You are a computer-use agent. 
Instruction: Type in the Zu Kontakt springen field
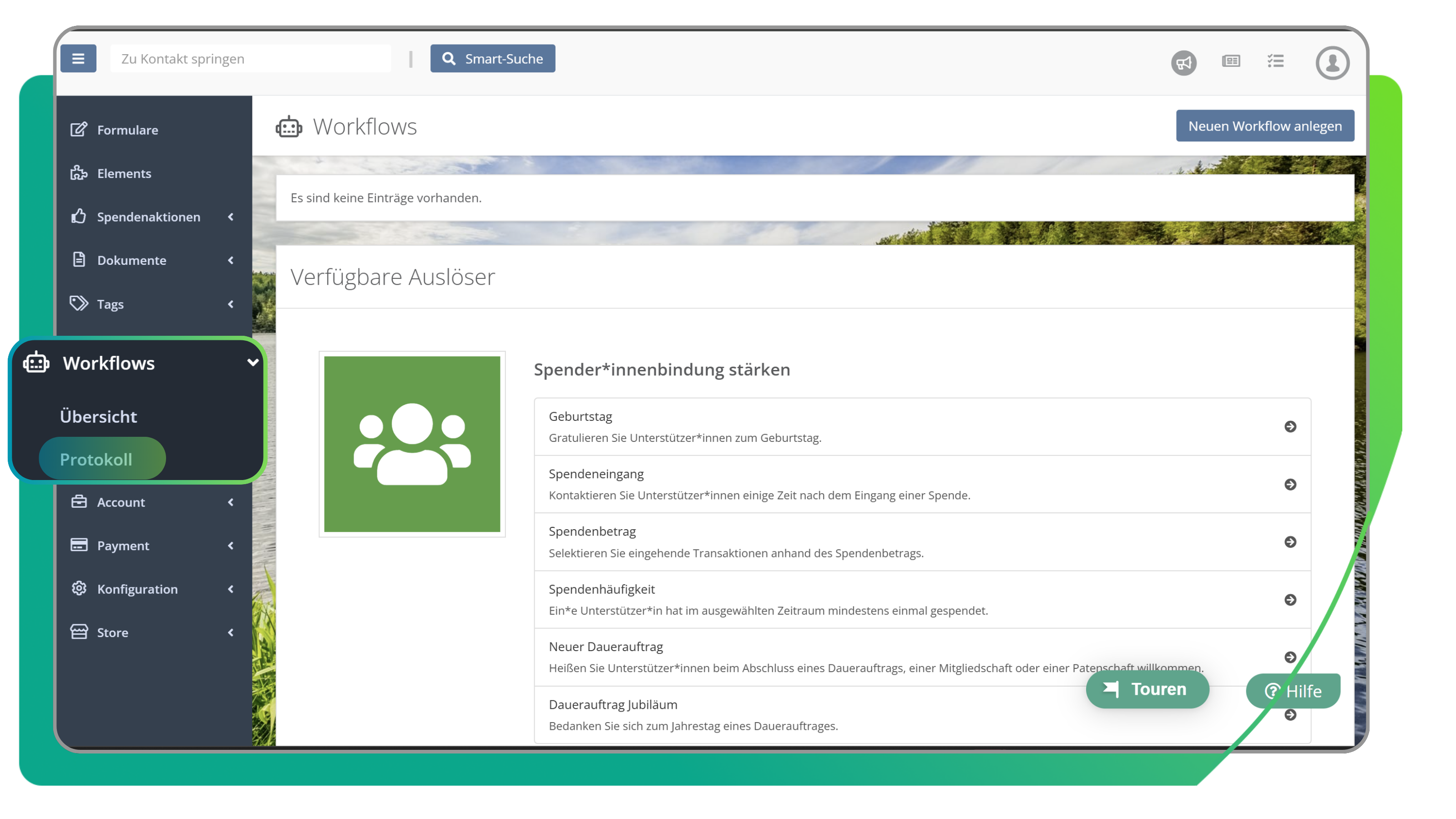pyautogui.click(x=250, y=58)
